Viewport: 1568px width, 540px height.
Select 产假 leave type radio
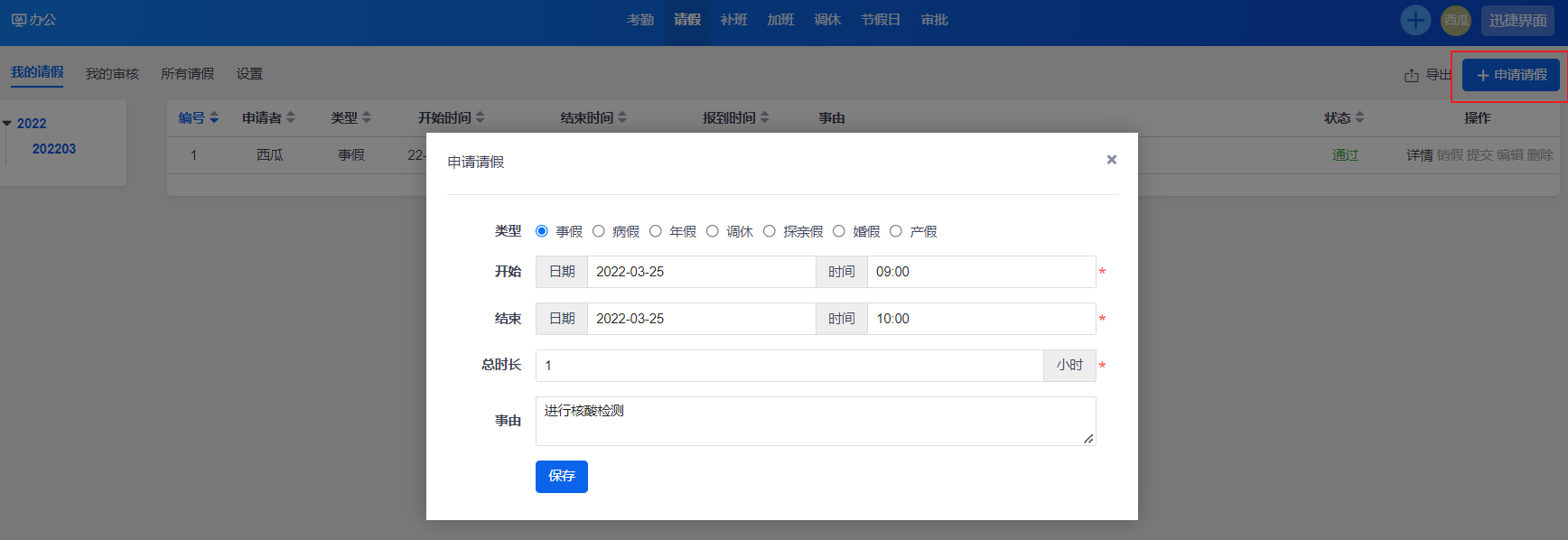896,231
